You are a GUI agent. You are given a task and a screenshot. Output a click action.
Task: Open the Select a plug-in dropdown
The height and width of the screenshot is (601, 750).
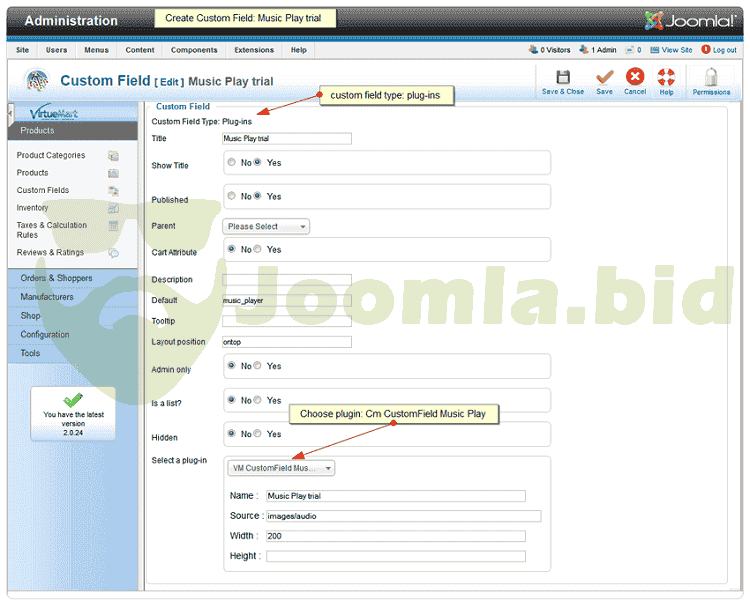coord(281,468)
